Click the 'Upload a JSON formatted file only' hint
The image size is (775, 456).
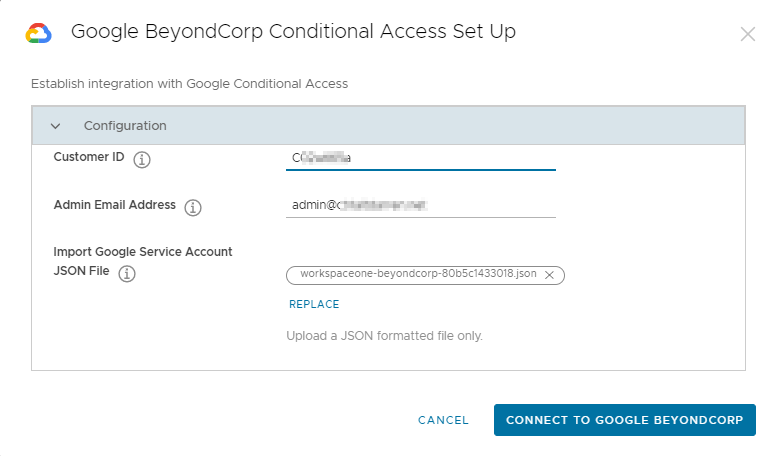[384, 336]
